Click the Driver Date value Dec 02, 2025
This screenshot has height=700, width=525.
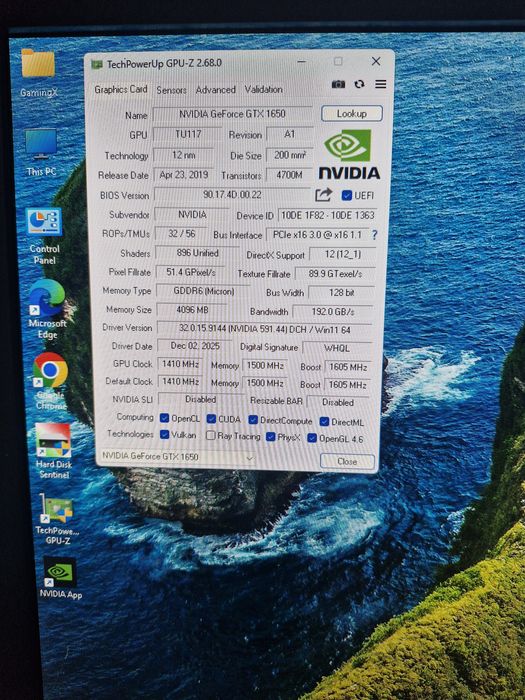(x=195, y=346)
